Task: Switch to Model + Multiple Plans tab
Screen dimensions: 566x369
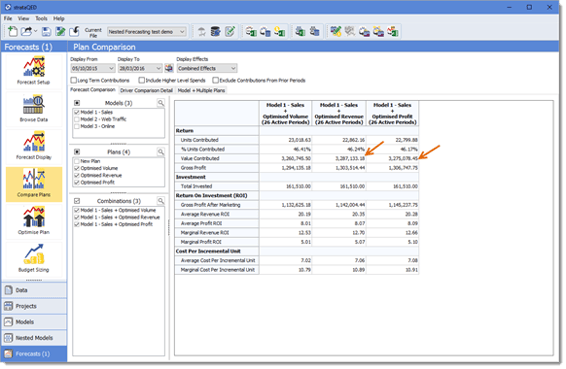Action: point(201,90)
